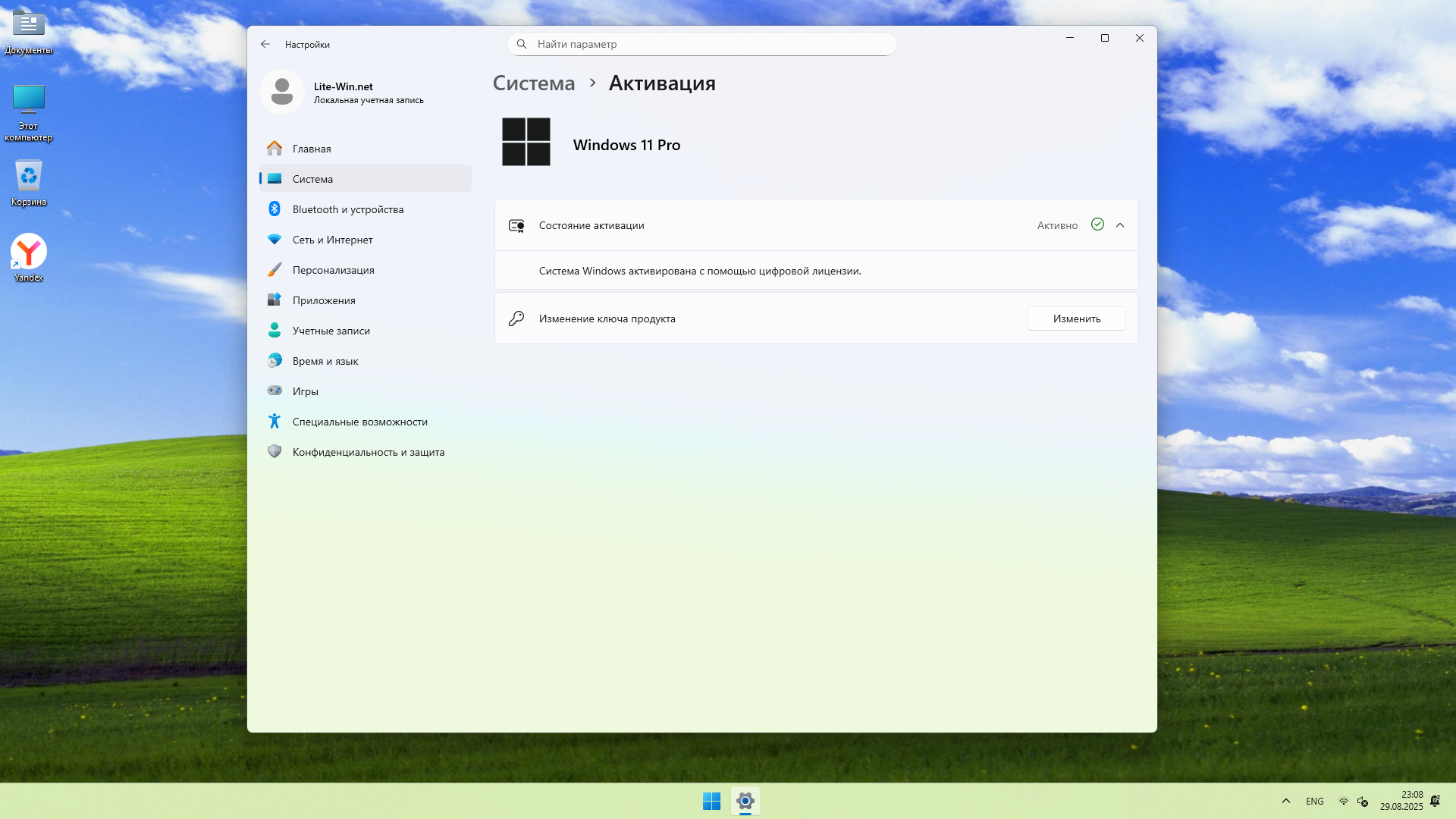The width and height of the screenshot is (1456, 819).
Task: Switch ENG input language indicator
Action: [1315, 801]
